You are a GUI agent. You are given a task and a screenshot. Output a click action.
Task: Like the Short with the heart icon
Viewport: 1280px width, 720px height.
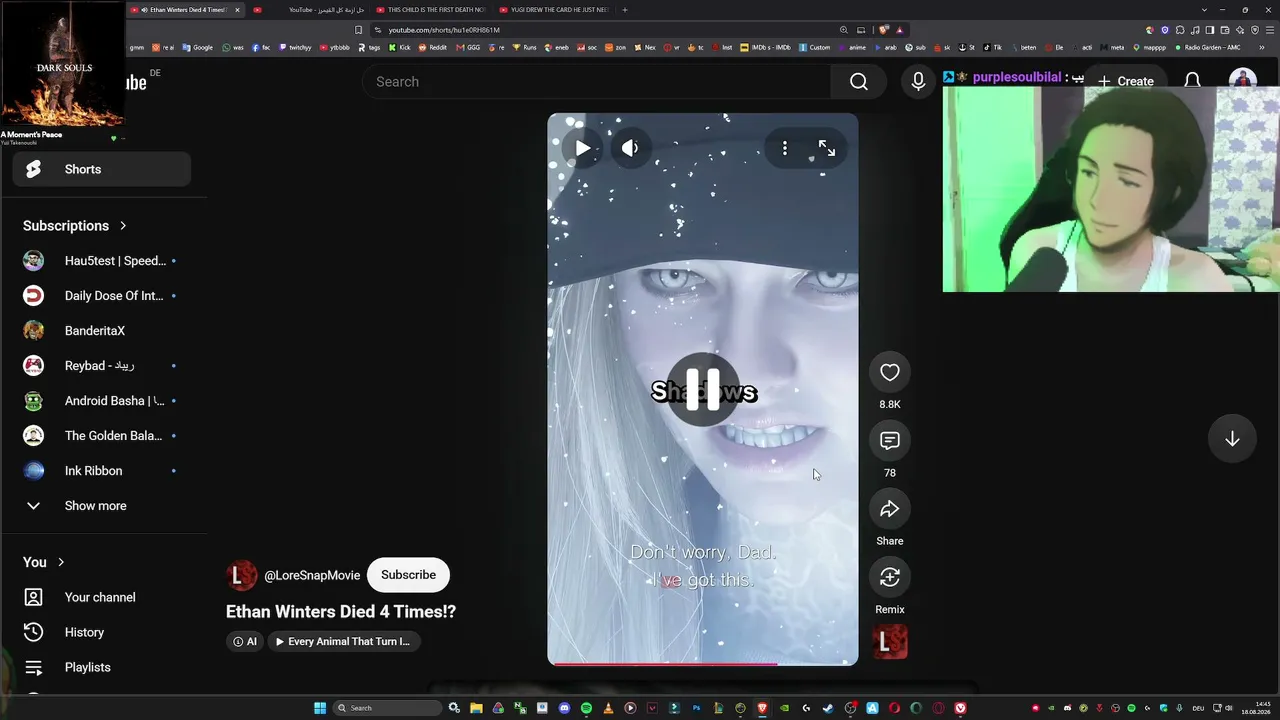(890, 373)
